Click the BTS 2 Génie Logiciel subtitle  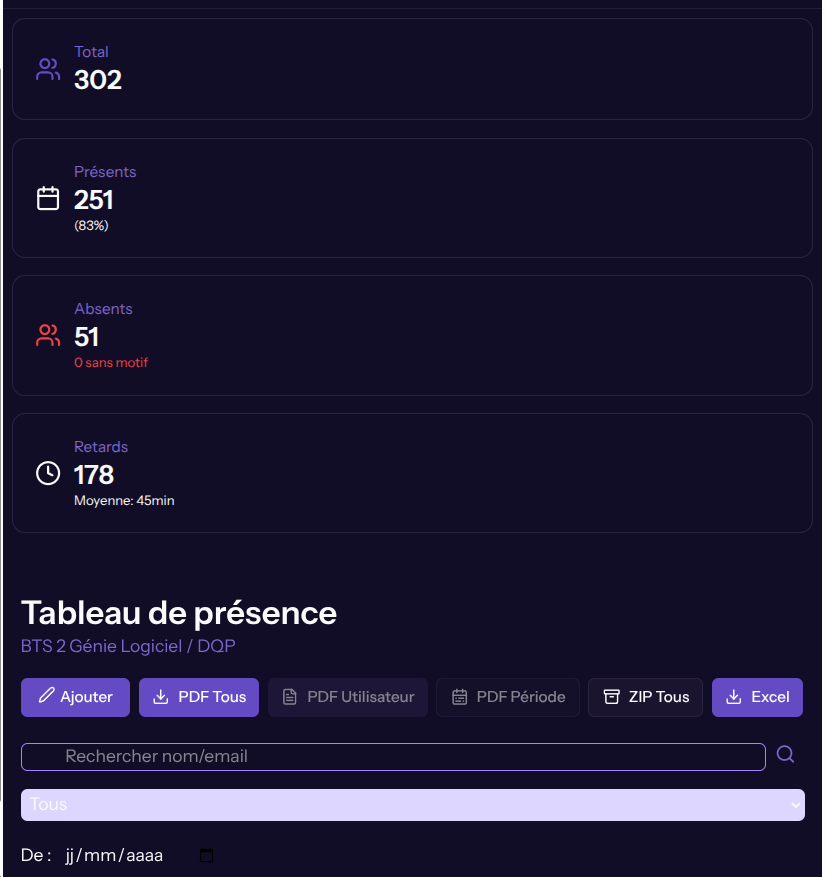[x=128, y=646]
